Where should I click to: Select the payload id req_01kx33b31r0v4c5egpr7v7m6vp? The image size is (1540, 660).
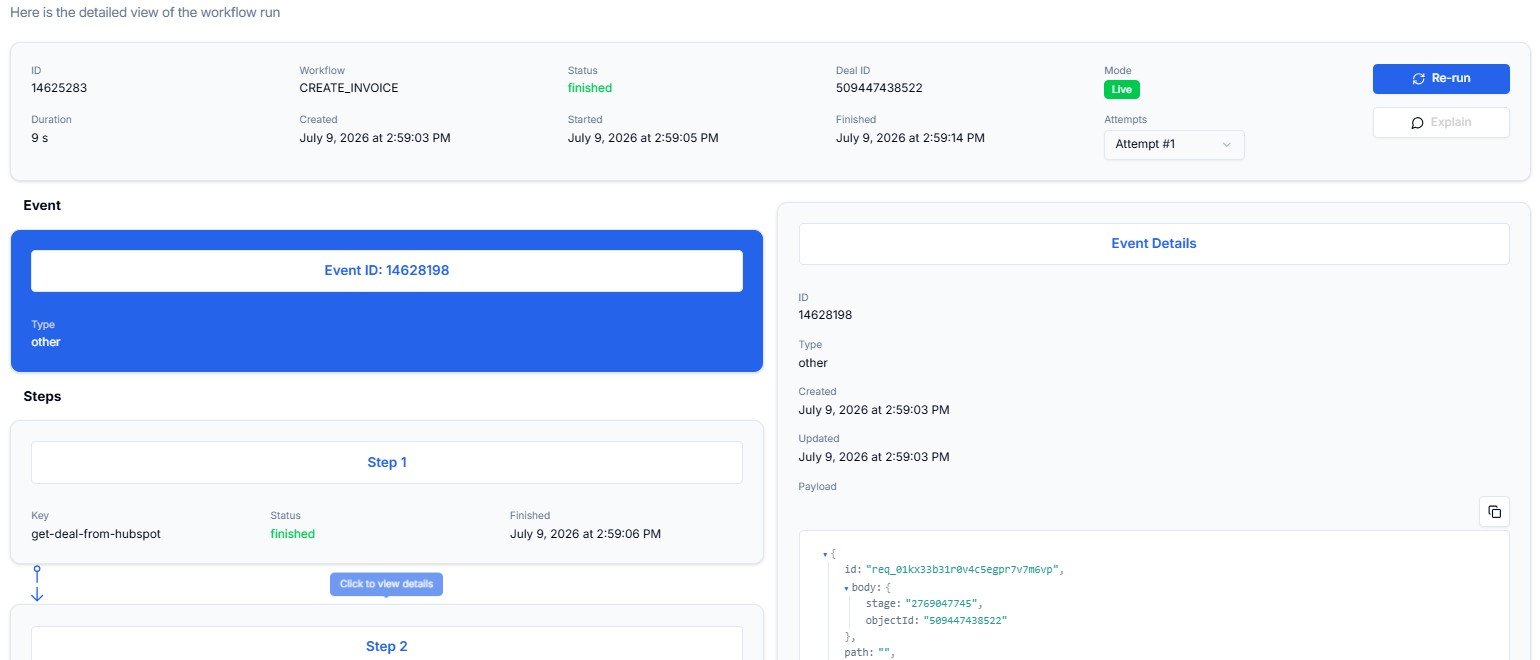[x=963, y=569]
